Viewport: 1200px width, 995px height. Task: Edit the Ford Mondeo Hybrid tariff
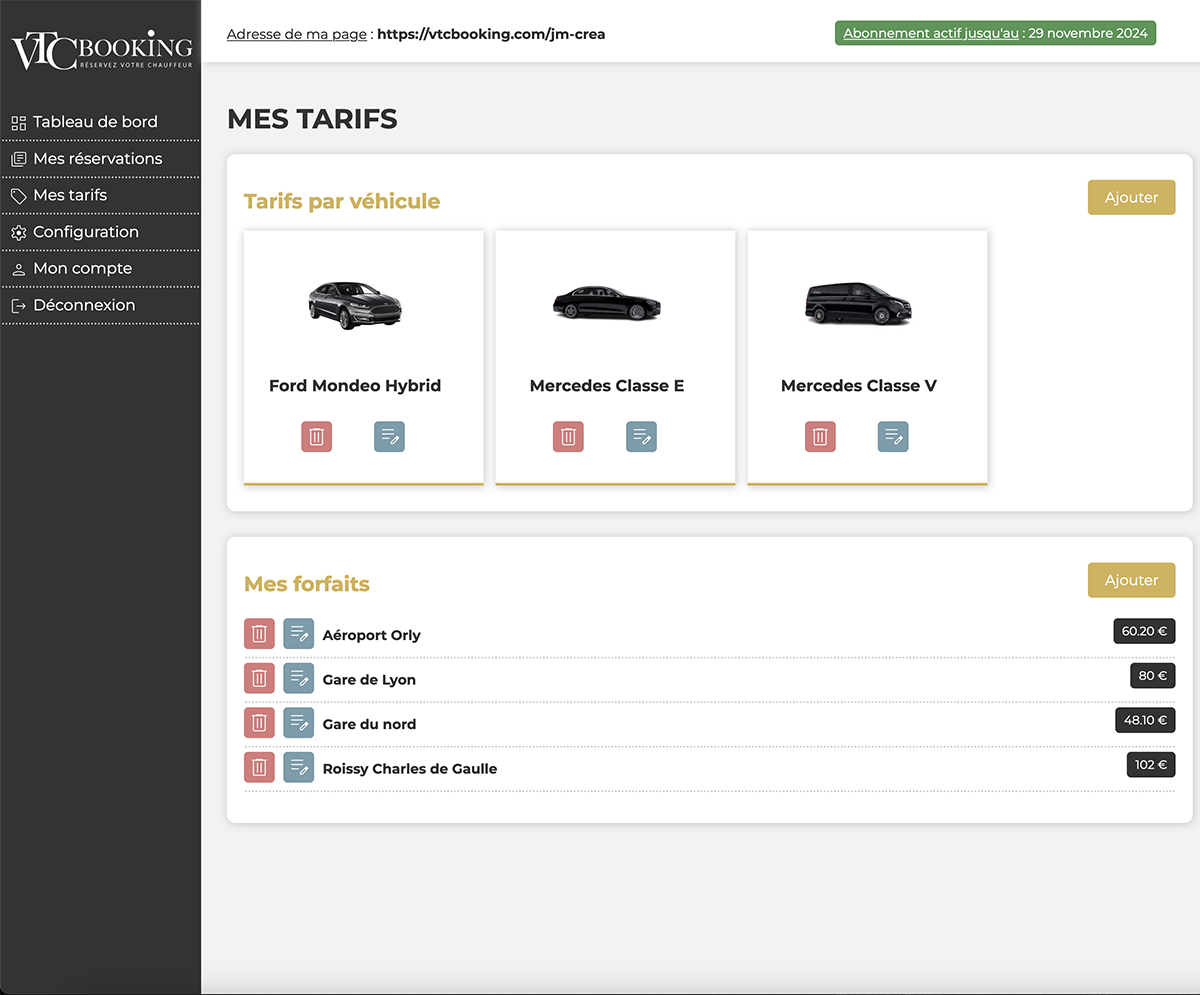tap(389, 437)
